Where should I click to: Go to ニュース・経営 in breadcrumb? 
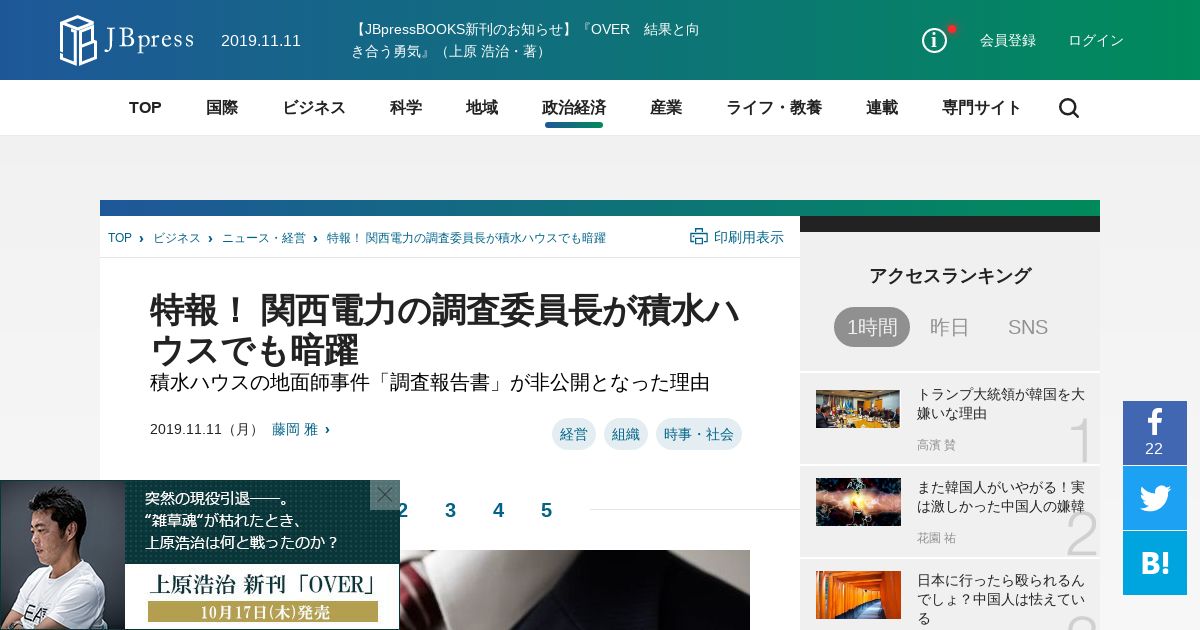pos(264,238)
